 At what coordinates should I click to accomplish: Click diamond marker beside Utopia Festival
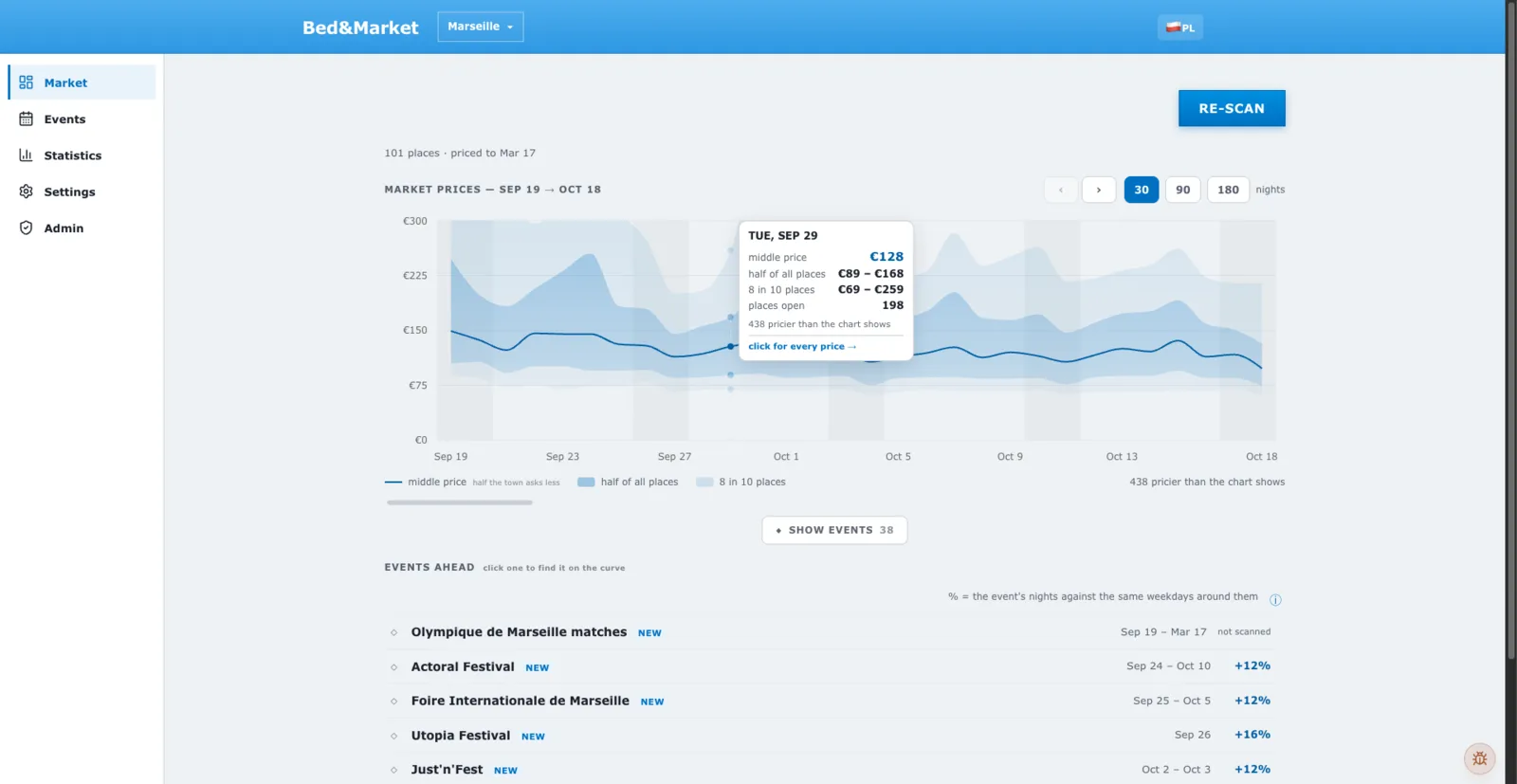pos(393,736)
